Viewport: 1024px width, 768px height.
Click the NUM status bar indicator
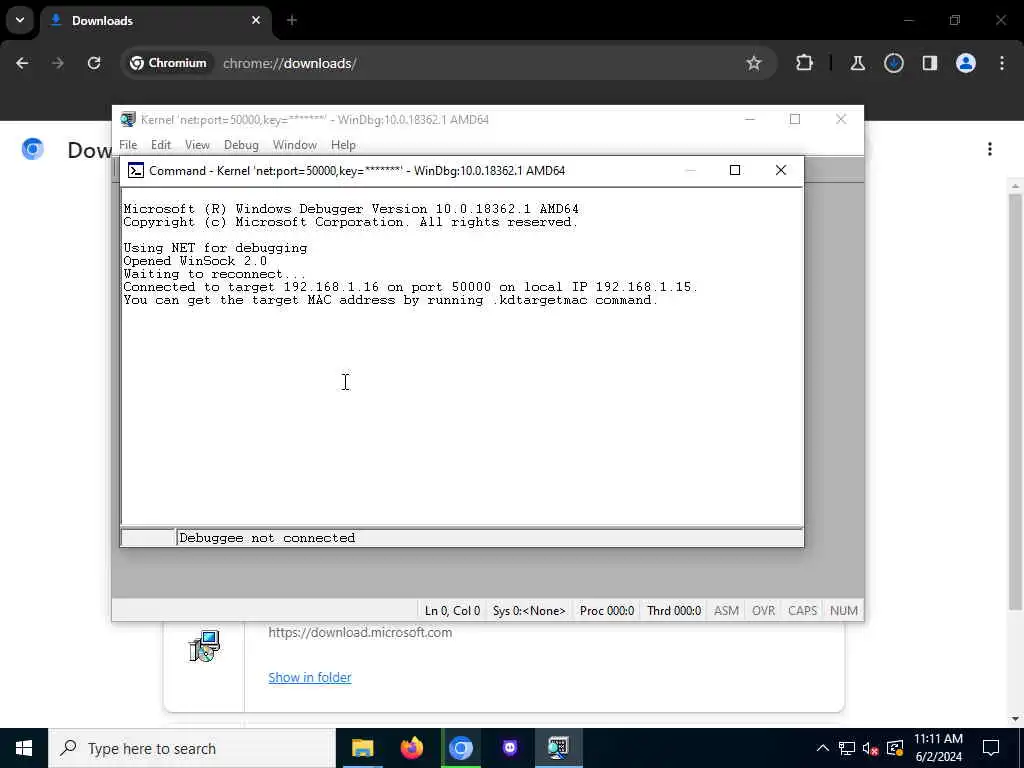844,611
